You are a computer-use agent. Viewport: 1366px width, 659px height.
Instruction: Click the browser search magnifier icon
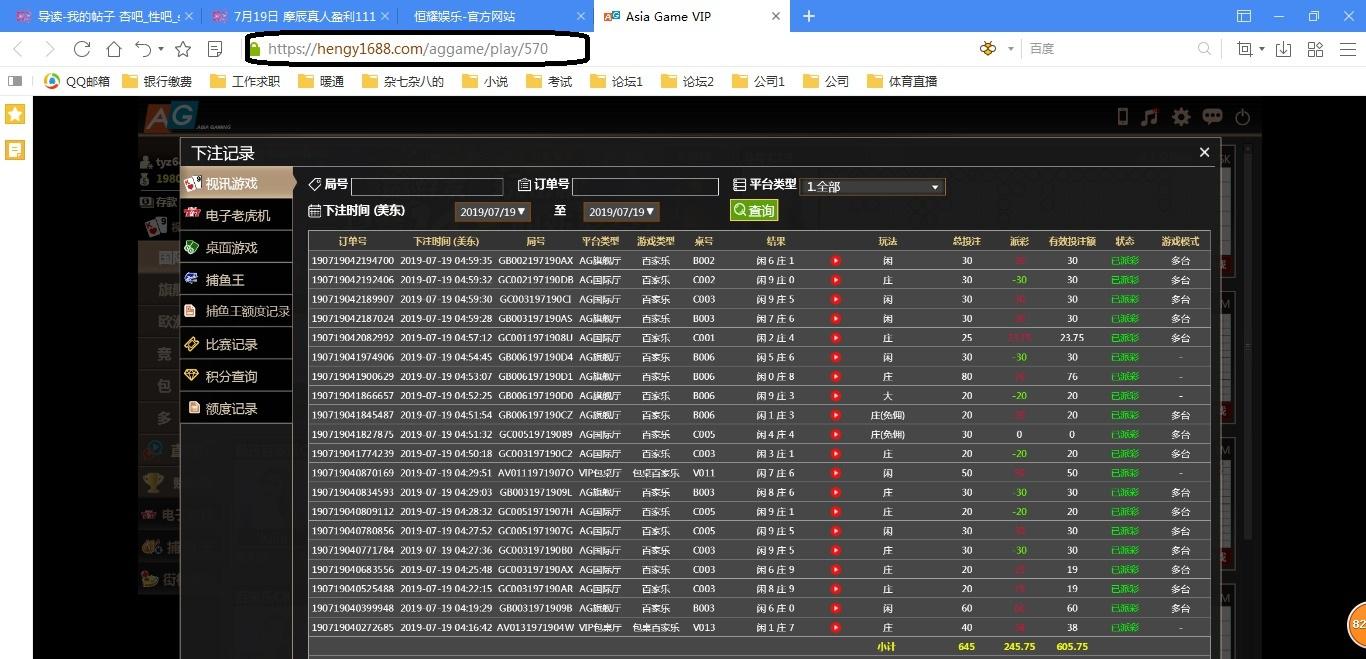pyautogui.click(x=1205, y=48)
